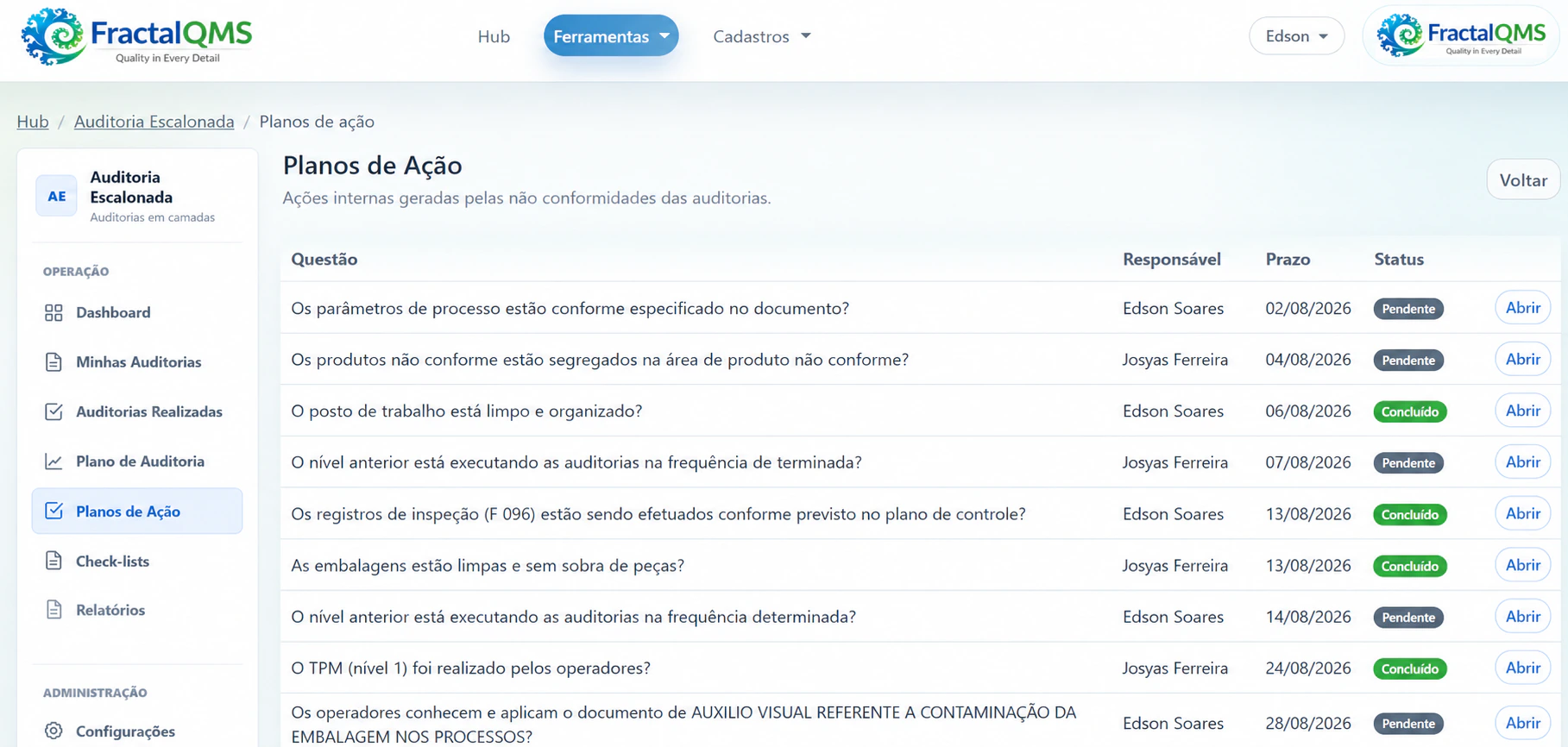Click the Questão column header
Viewport: 1568px width, 747px height.
[x=324, y=259]
